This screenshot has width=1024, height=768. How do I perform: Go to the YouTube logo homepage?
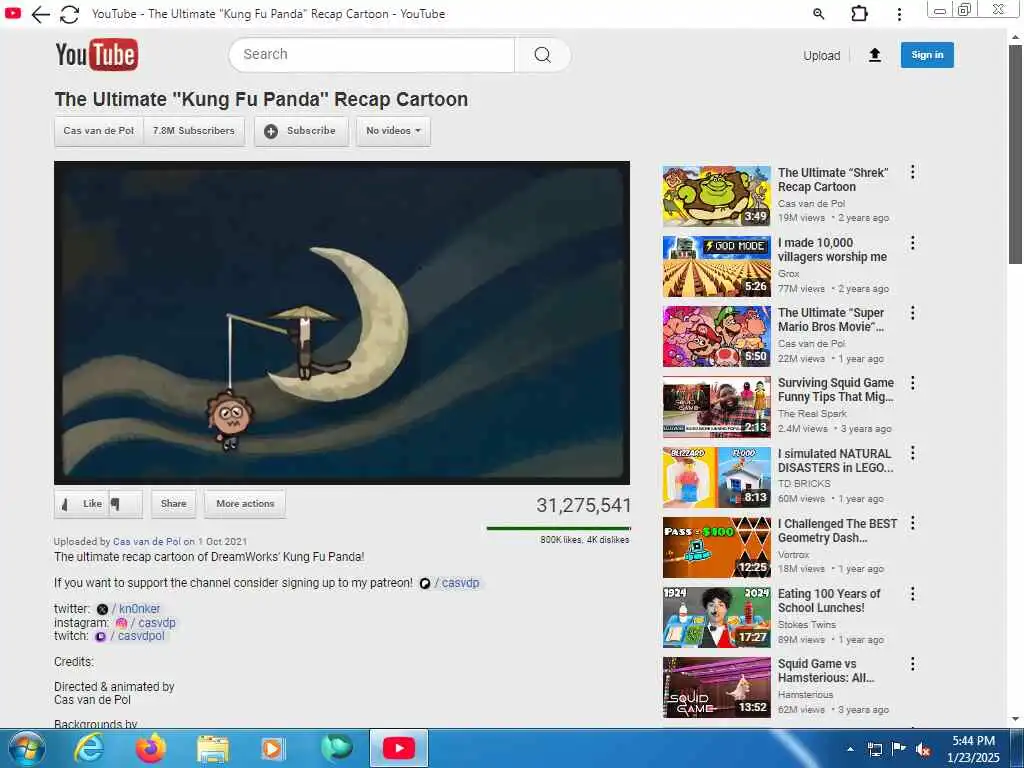point(97,55)
